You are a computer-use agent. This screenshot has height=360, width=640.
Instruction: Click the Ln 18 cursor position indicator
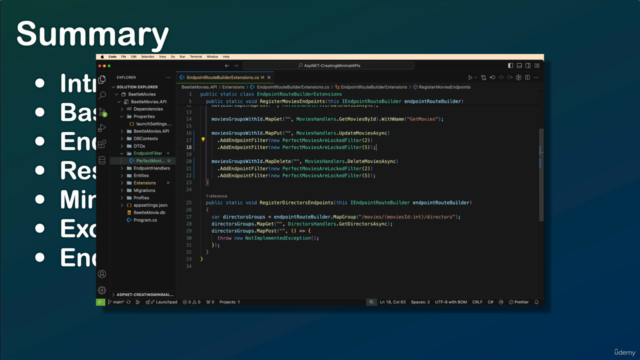(x=393, y=302)
